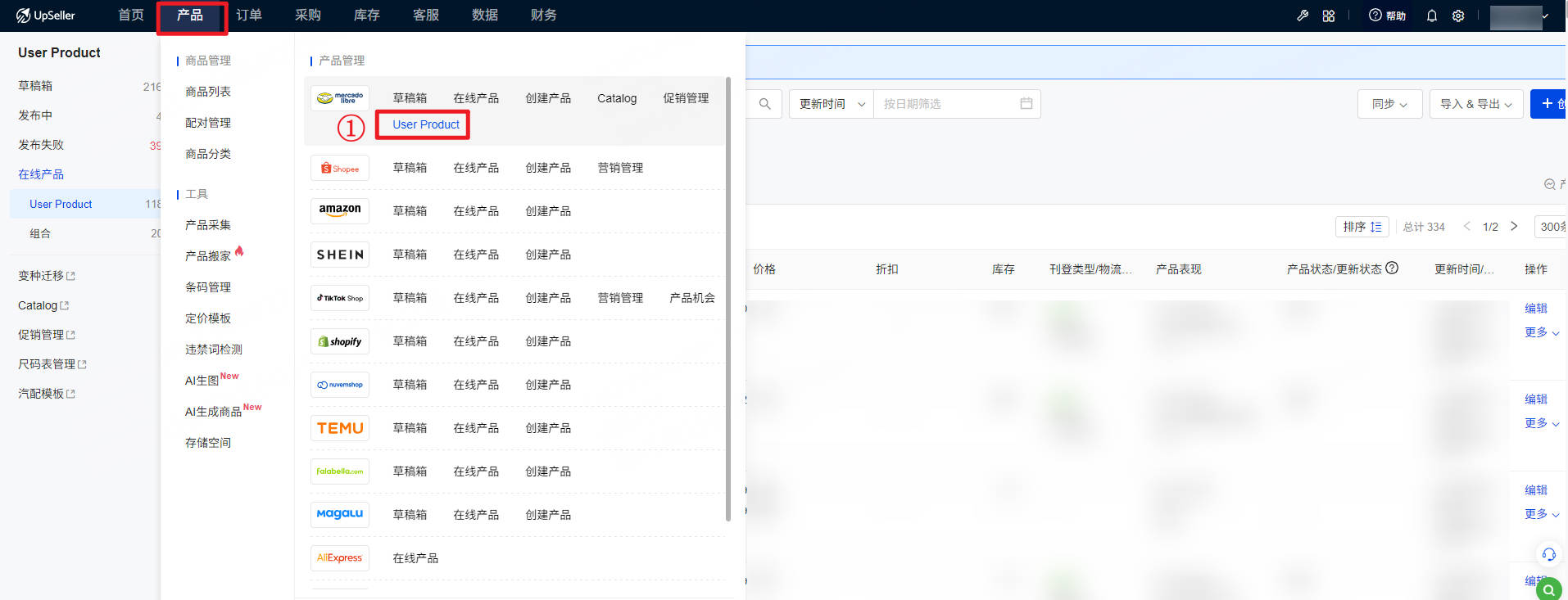The image size is (1568, 600).
Task: Click the calendar icon in date filter
Action: (1026, 104)
